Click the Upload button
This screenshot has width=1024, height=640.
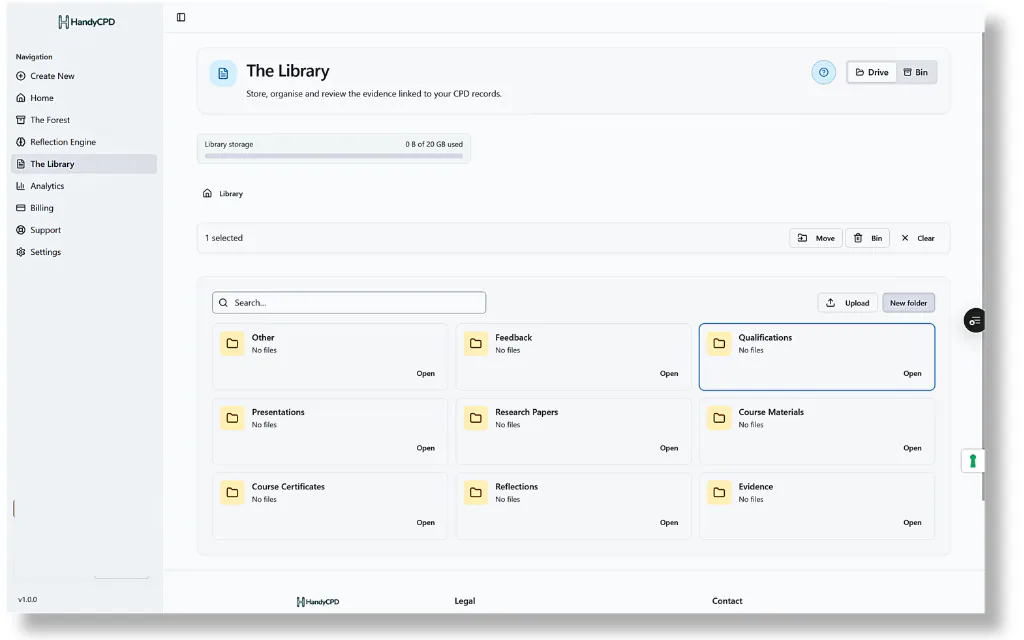tap(847, 303)
